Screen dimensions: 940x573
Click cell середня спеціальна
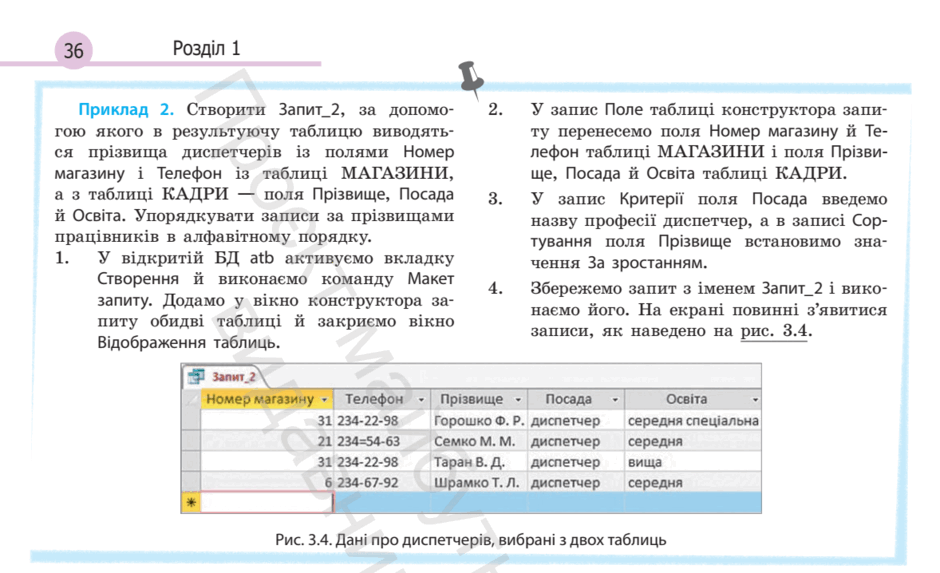click(693, 420)
